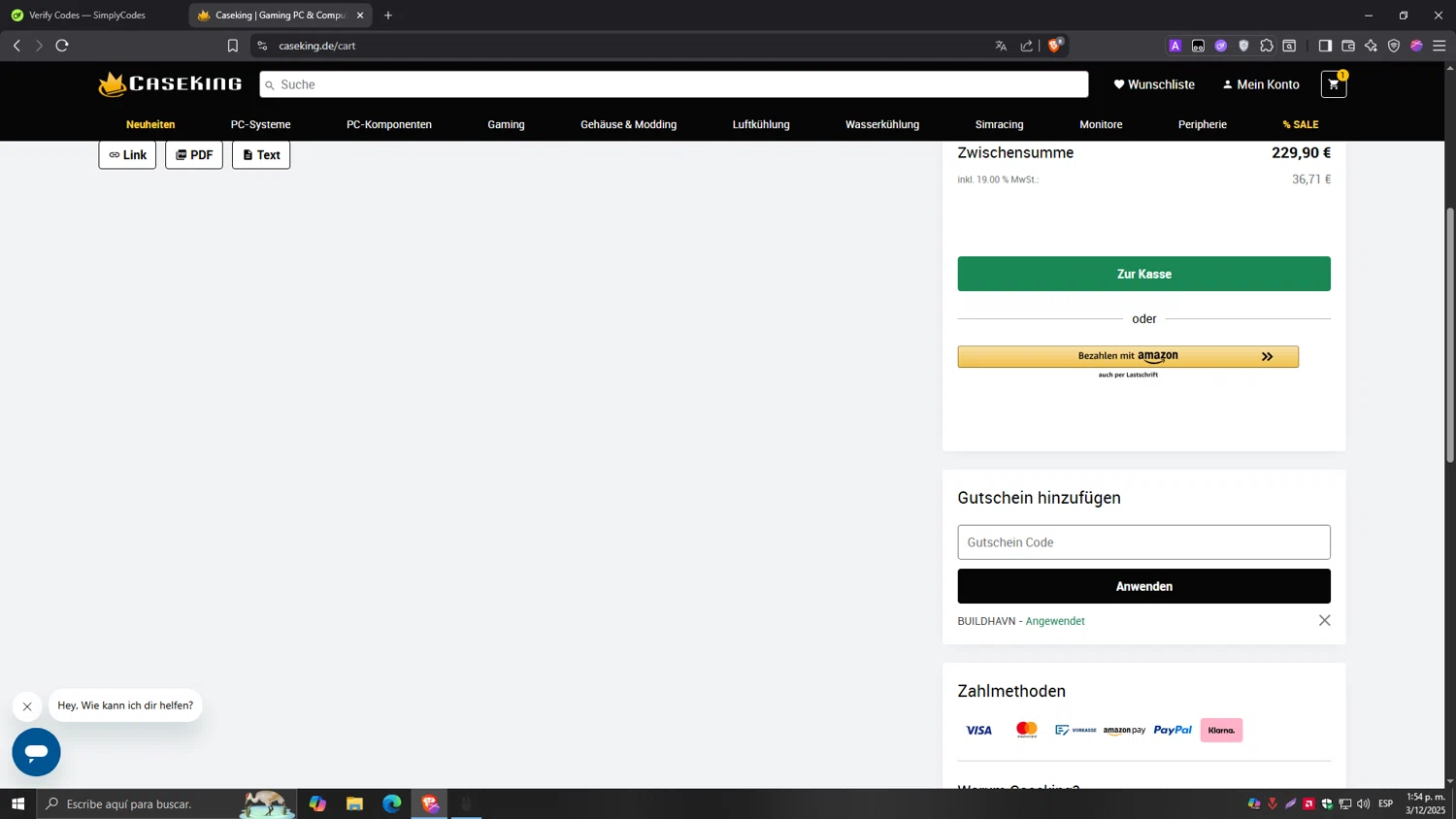Open Wasserkühlung menu
The image size is (1456, 819).
point(882,124)
